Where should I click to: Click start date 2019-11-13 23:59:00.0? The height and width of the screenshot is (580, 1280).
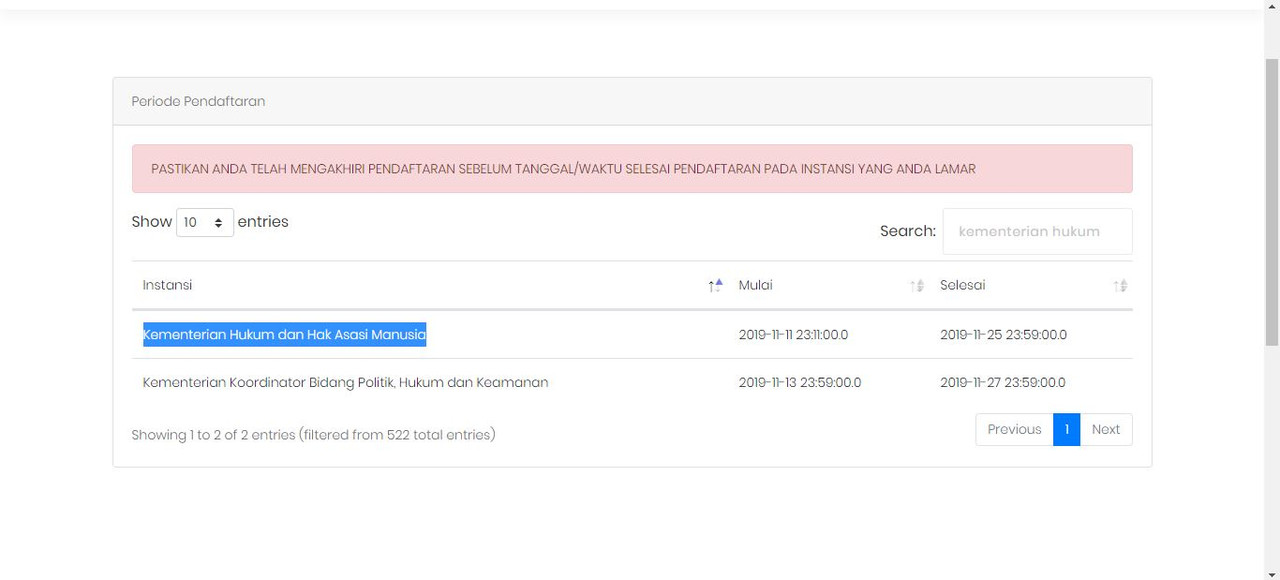(800, 382)
